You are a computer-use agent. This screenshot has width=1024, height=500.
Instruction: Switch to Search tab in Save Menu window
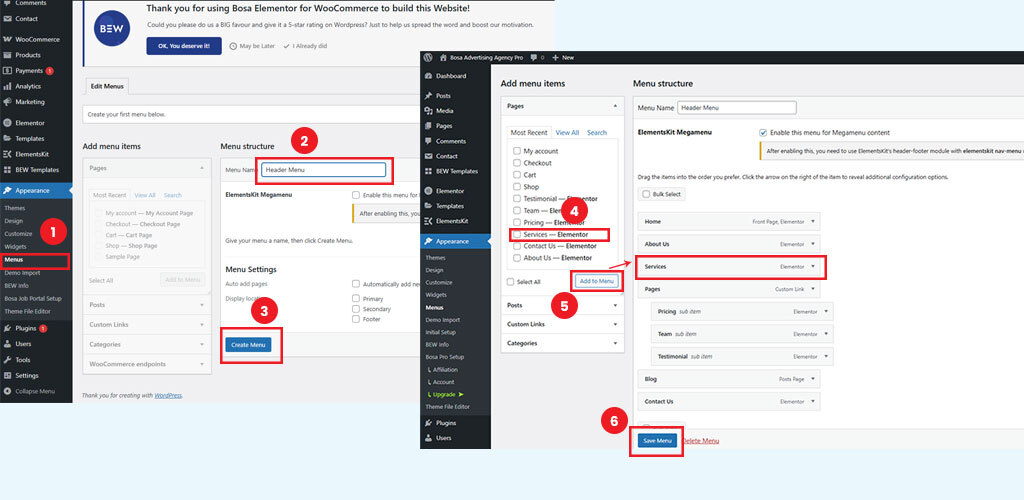(x=597, y=133)
